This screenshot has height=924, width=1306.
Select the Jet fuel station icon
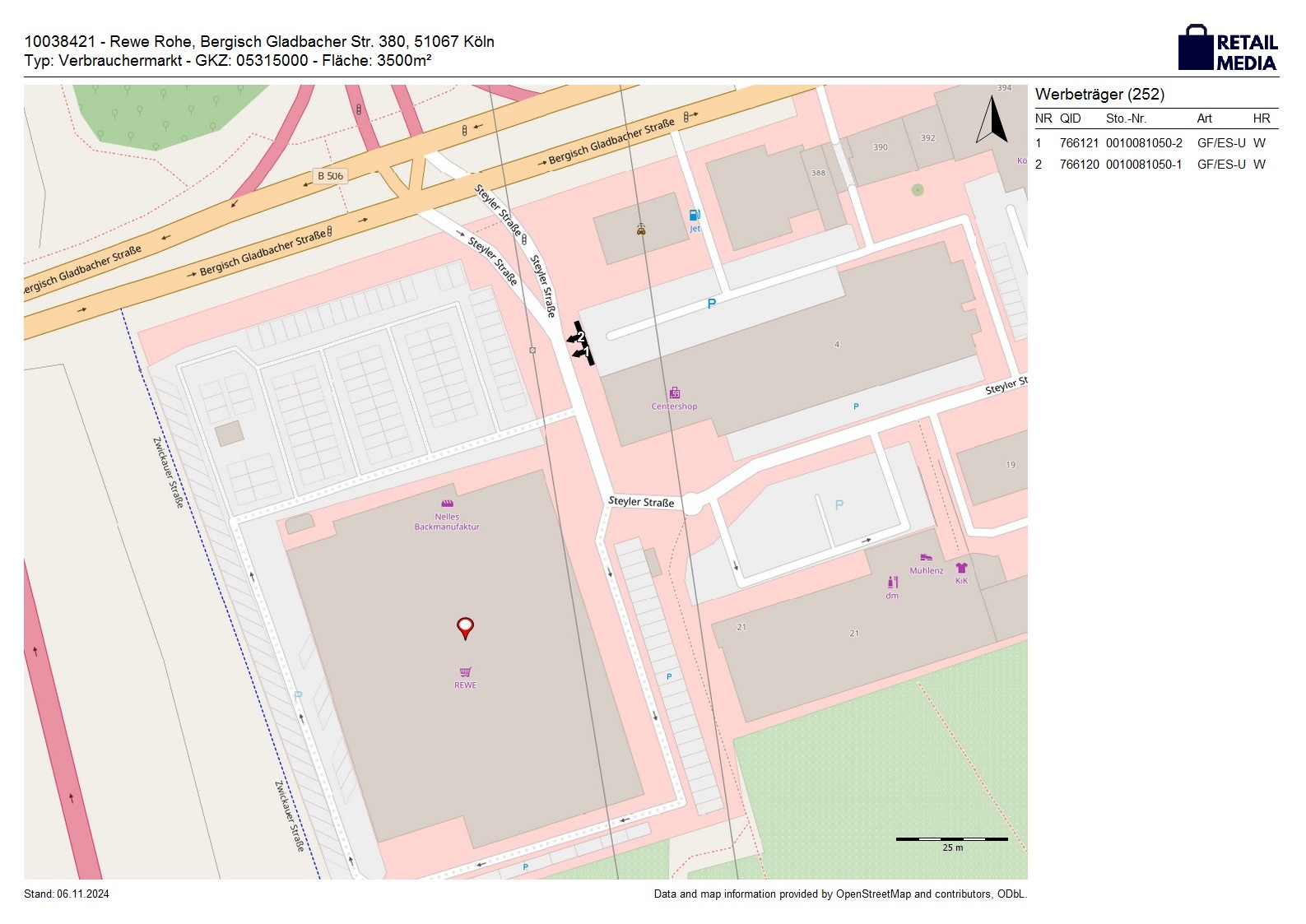pos(695,216)
